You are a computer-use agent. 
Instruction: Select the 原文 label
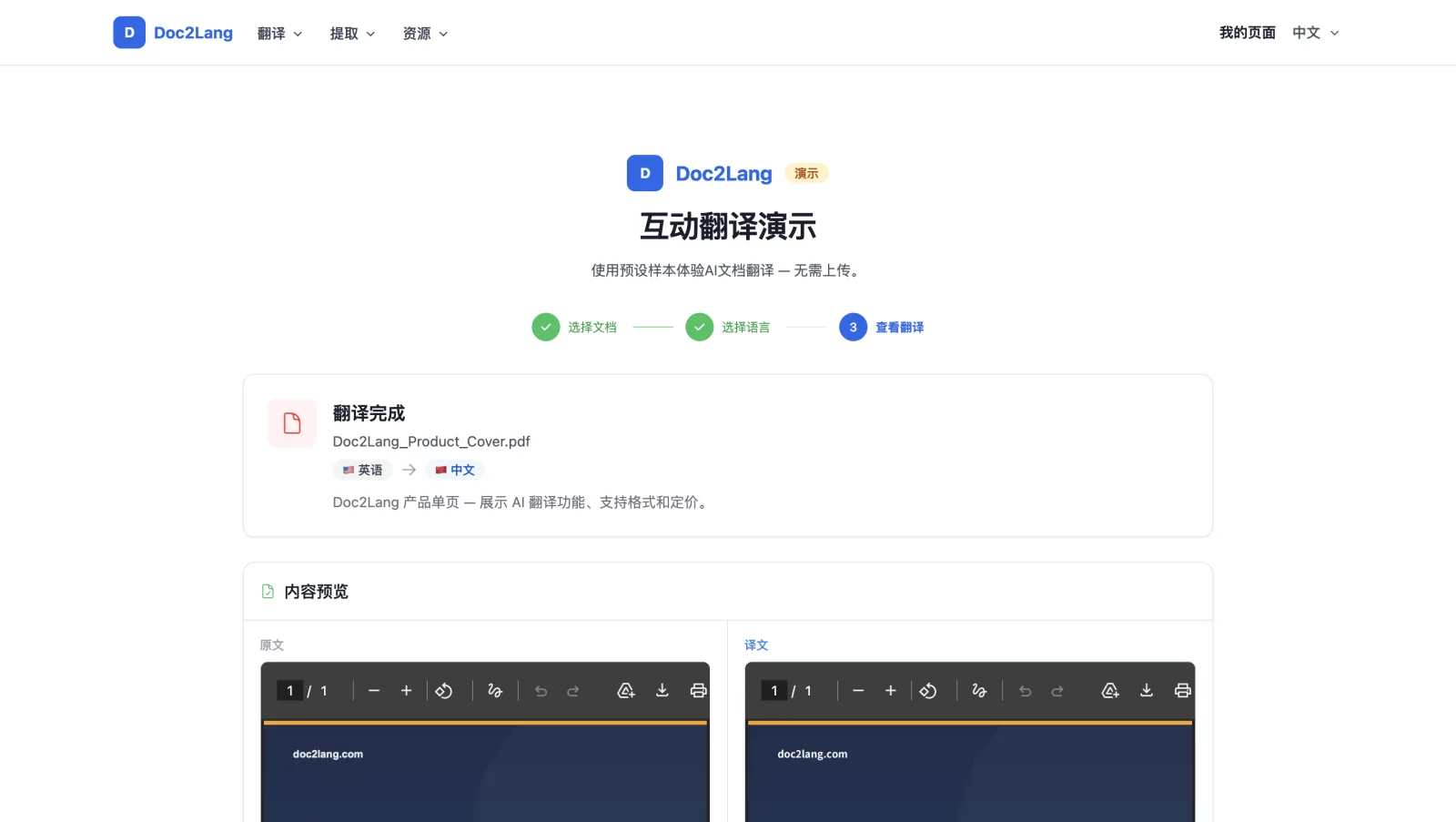click(272, 644)
